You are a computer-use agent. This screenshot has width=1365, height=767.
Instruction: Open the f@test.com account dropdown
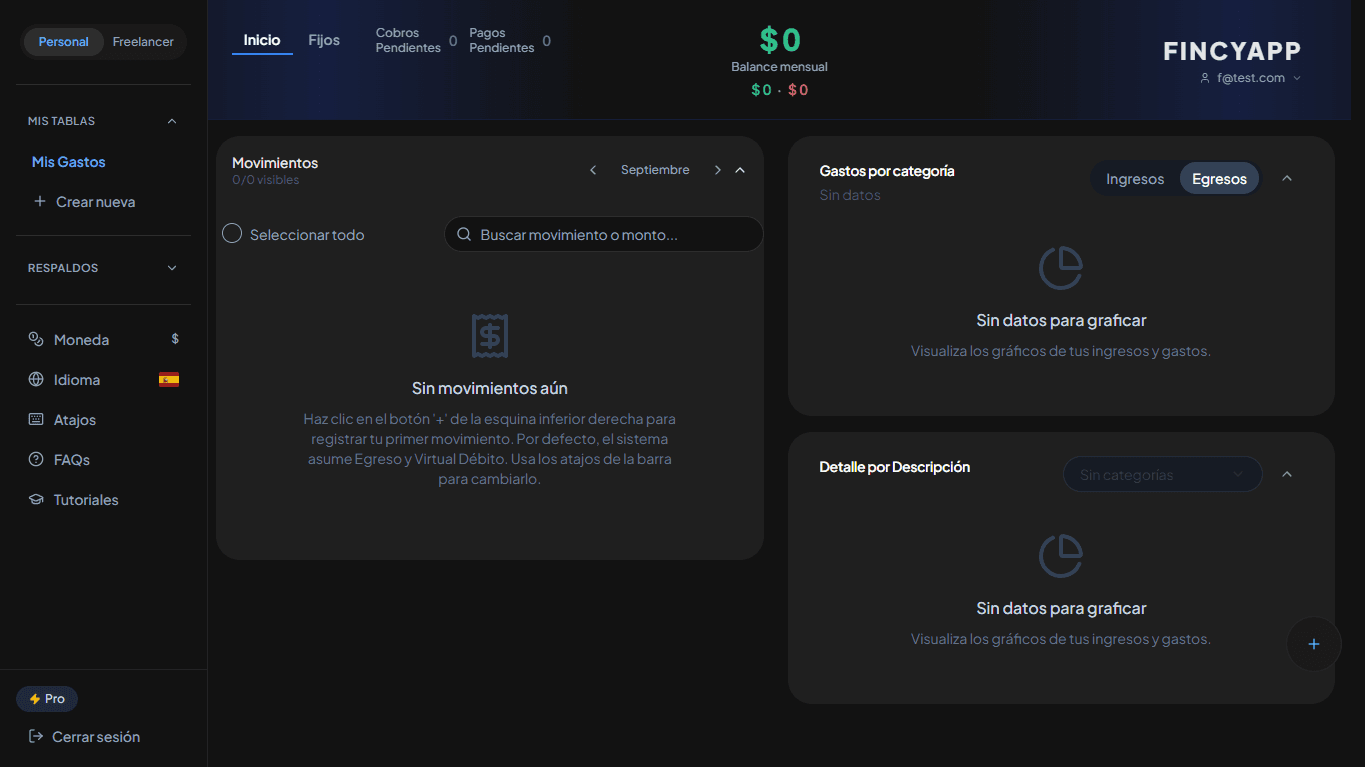pos(1251,78)
